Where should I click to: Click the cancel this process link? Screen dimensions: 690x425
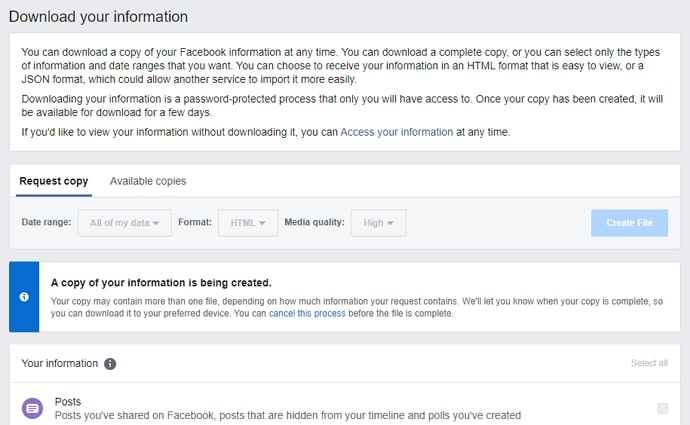coord(307,314)
